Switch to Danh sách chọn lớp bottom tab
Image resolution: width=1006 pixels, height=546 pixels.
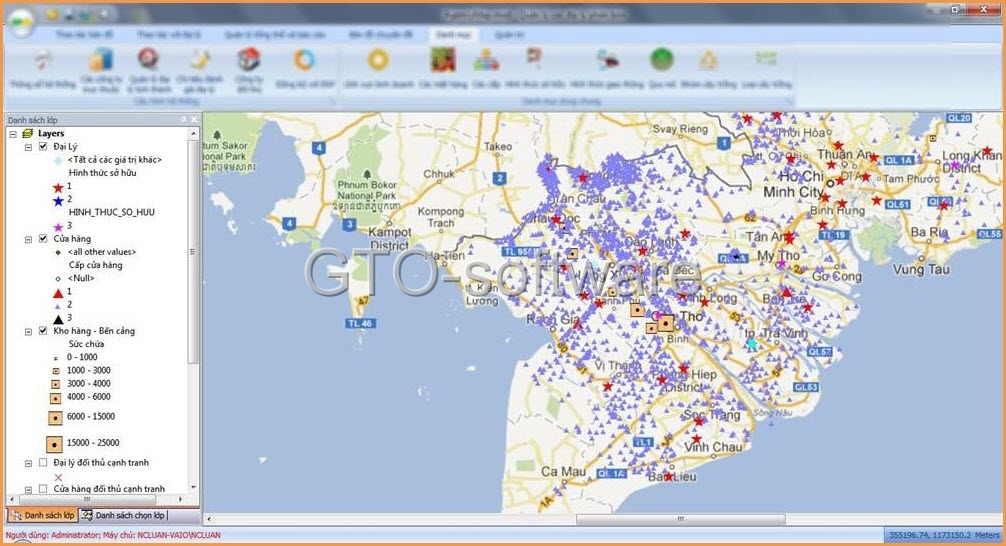coord(123,515)
